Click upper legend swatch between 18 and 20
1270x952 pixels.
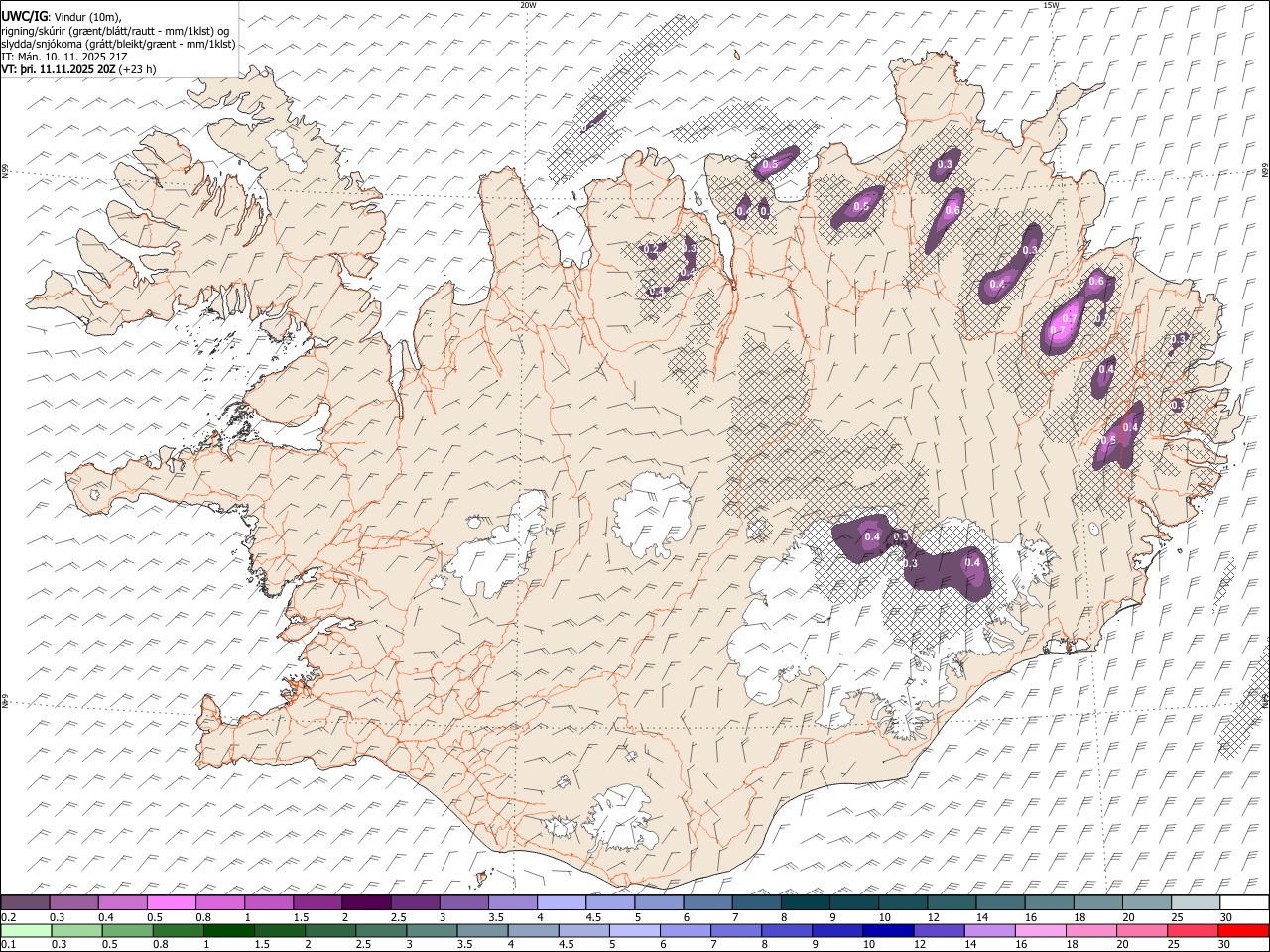coord(1097,903)
